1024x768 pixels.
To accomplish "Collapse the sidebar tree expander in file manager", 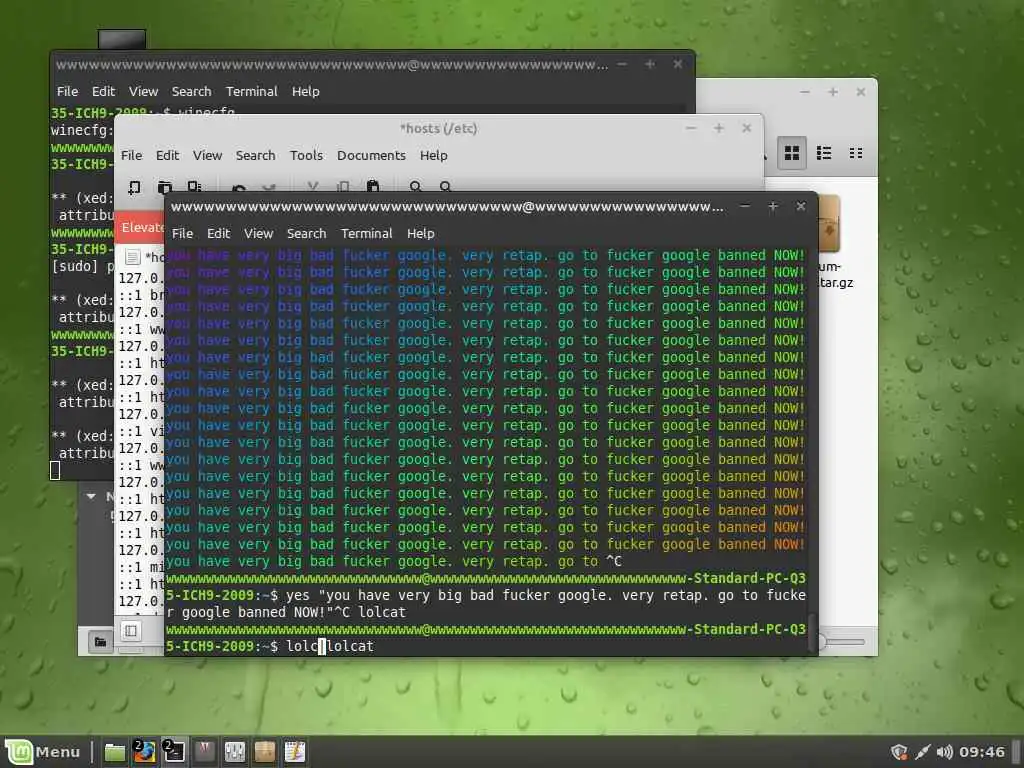I will click(x=91, y=496).
